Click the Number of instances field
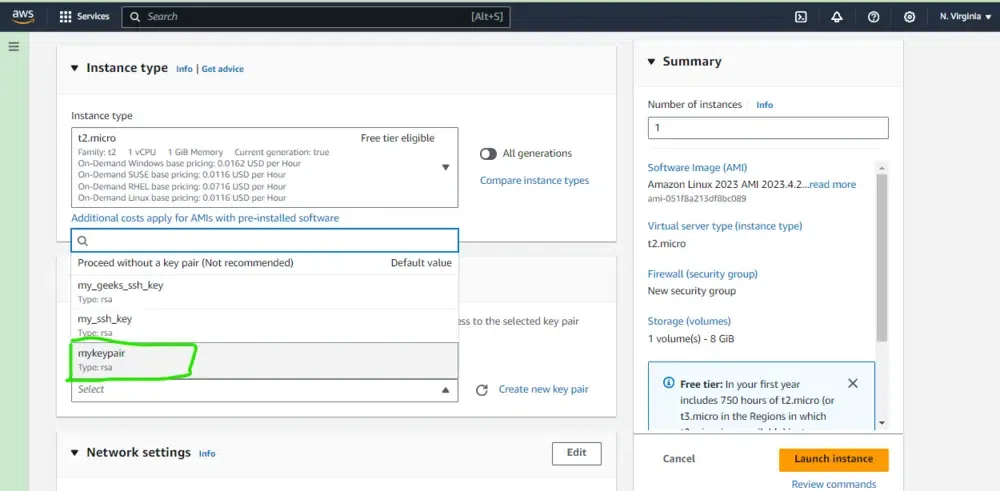The image size is (1000, 491). tap(768, 128)
